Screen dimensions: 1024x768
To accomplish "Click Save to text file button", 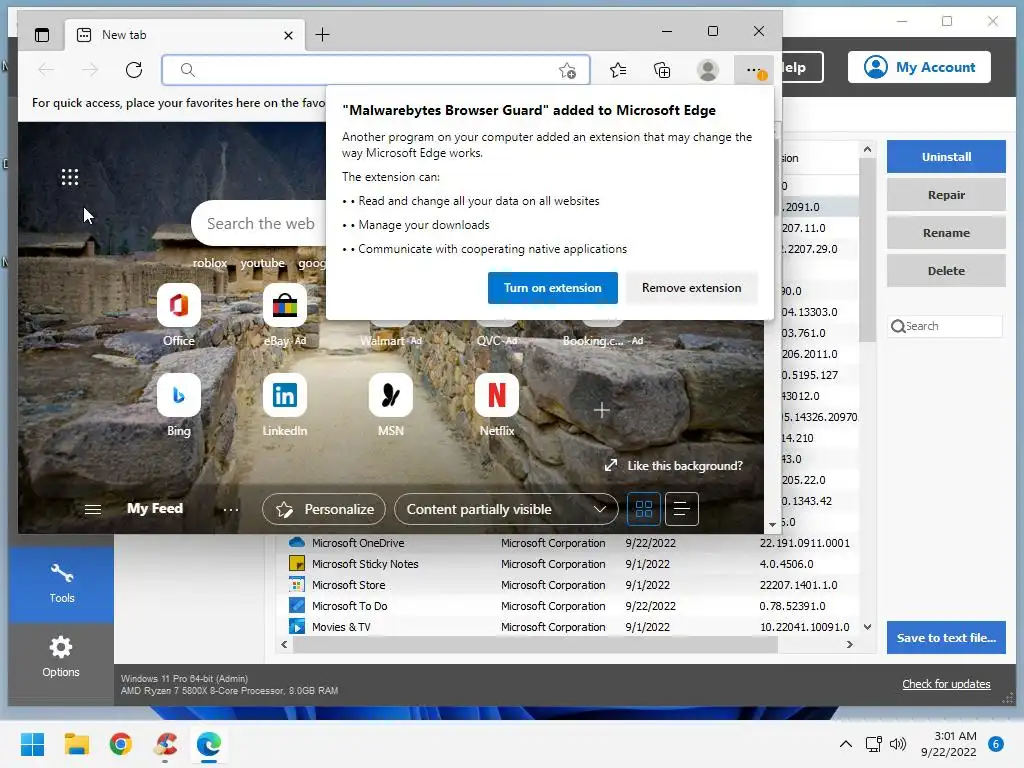I will [x=946, y=637].
